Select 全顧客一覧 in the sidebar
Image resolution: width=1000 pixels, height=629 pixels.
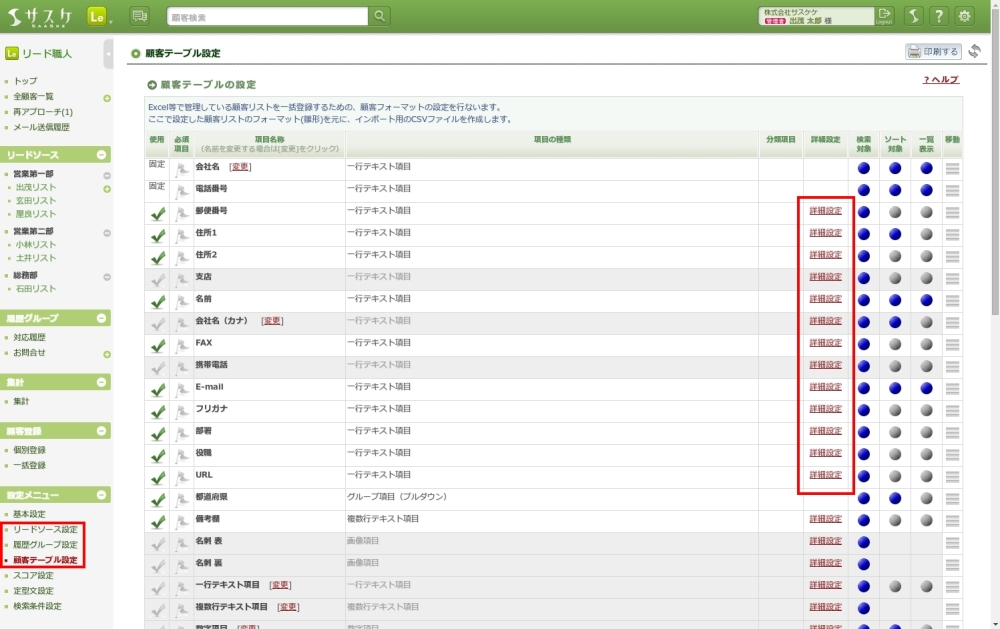(33, 97)
